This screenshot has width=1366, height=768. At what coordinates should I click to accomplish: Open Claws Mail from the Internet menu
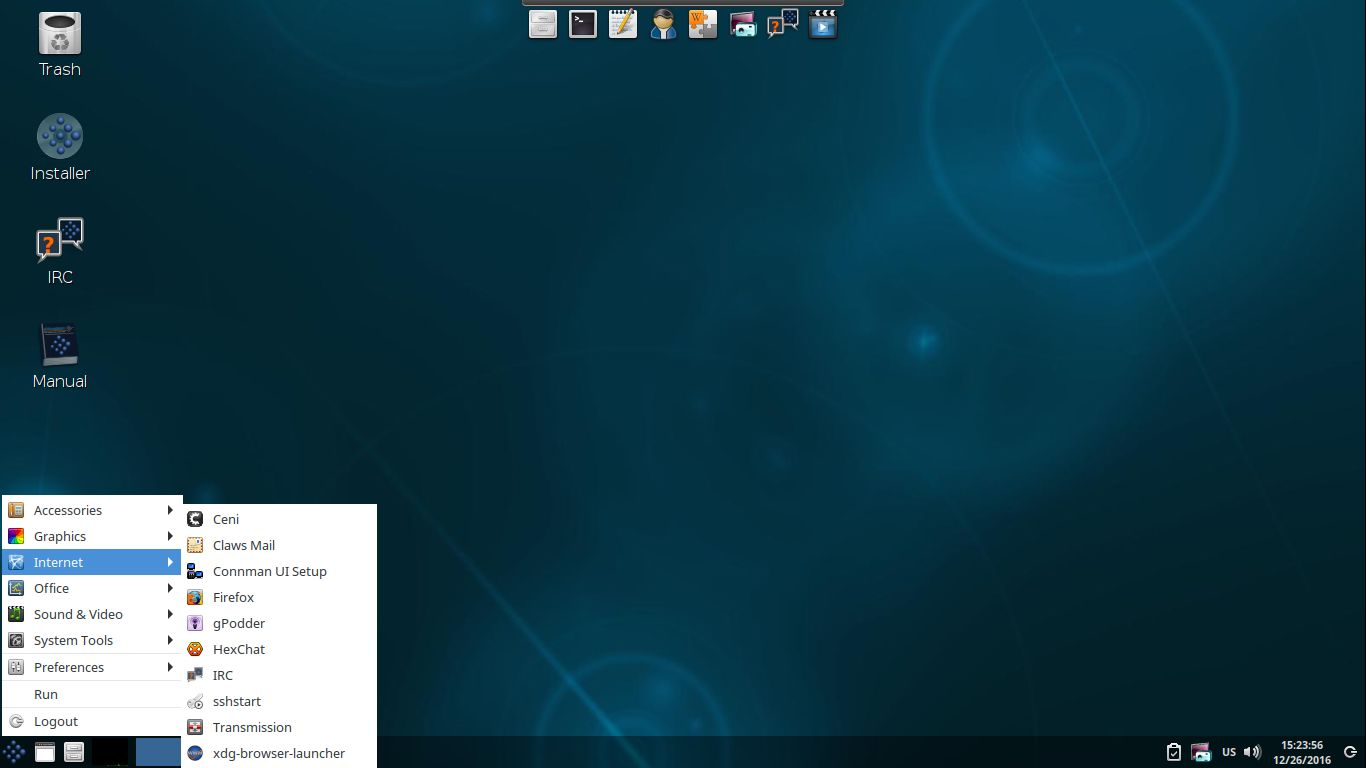[x=279, y=545]
